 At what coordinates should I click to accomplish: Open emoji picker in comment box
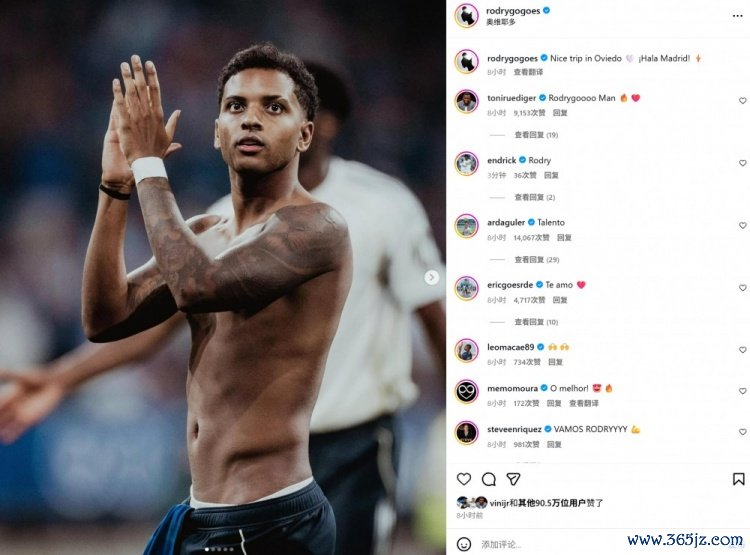coord(463,544)
